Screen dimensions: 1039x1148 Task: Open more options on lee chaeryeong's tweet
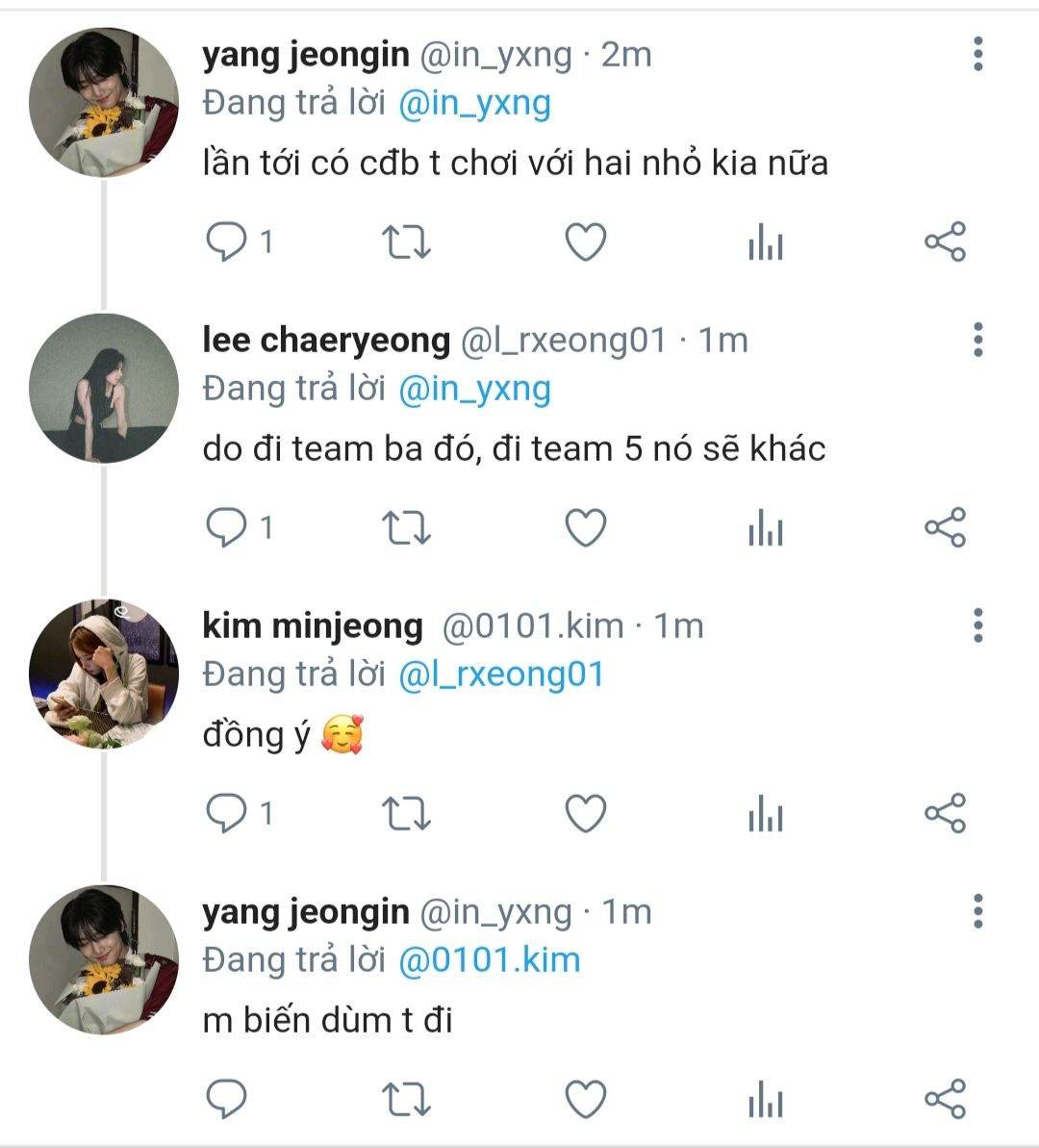point(978,340)
